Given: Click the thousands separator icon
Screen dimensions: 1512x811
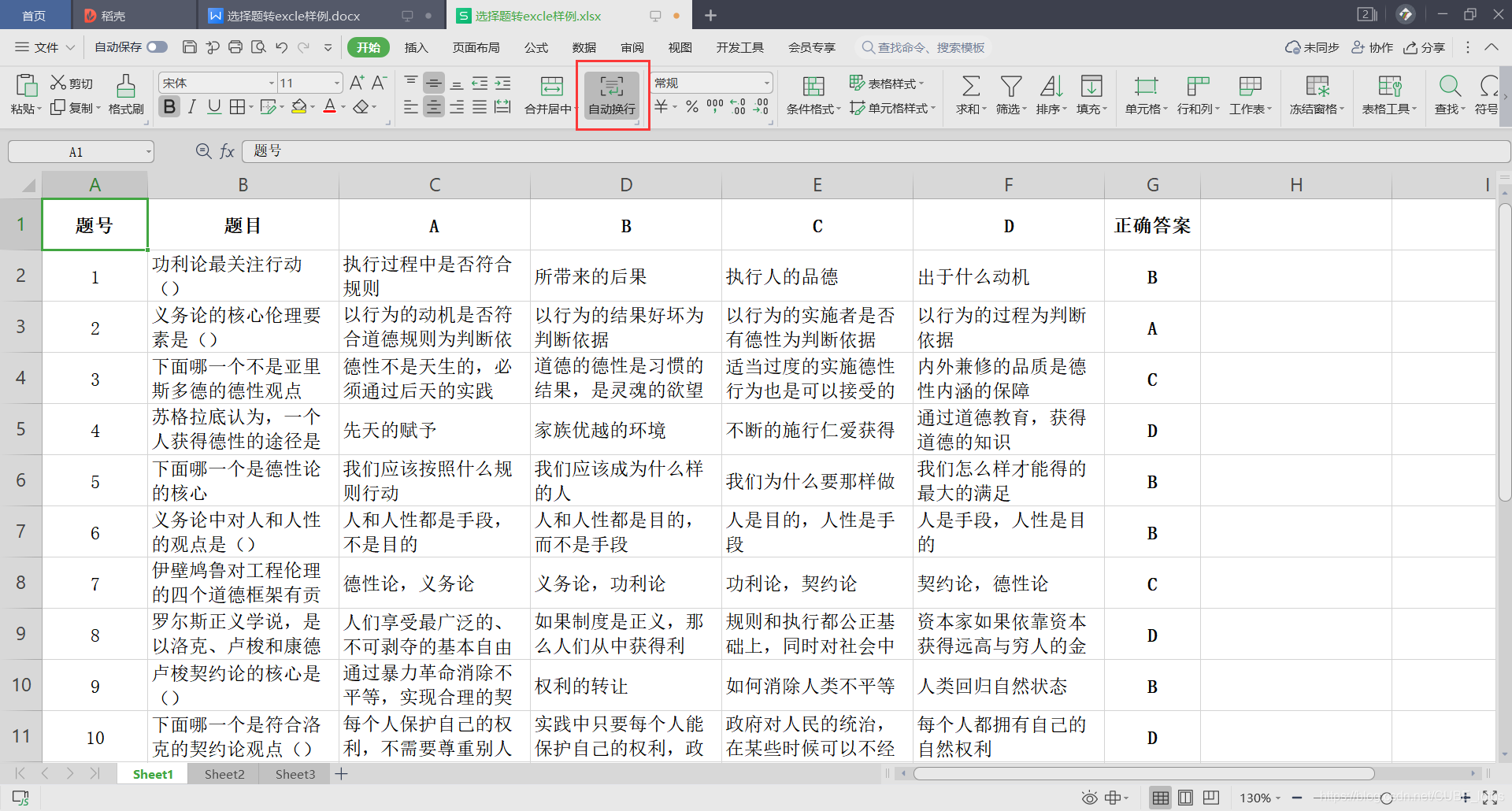Looking at the screenshot, I should [715, 106].
